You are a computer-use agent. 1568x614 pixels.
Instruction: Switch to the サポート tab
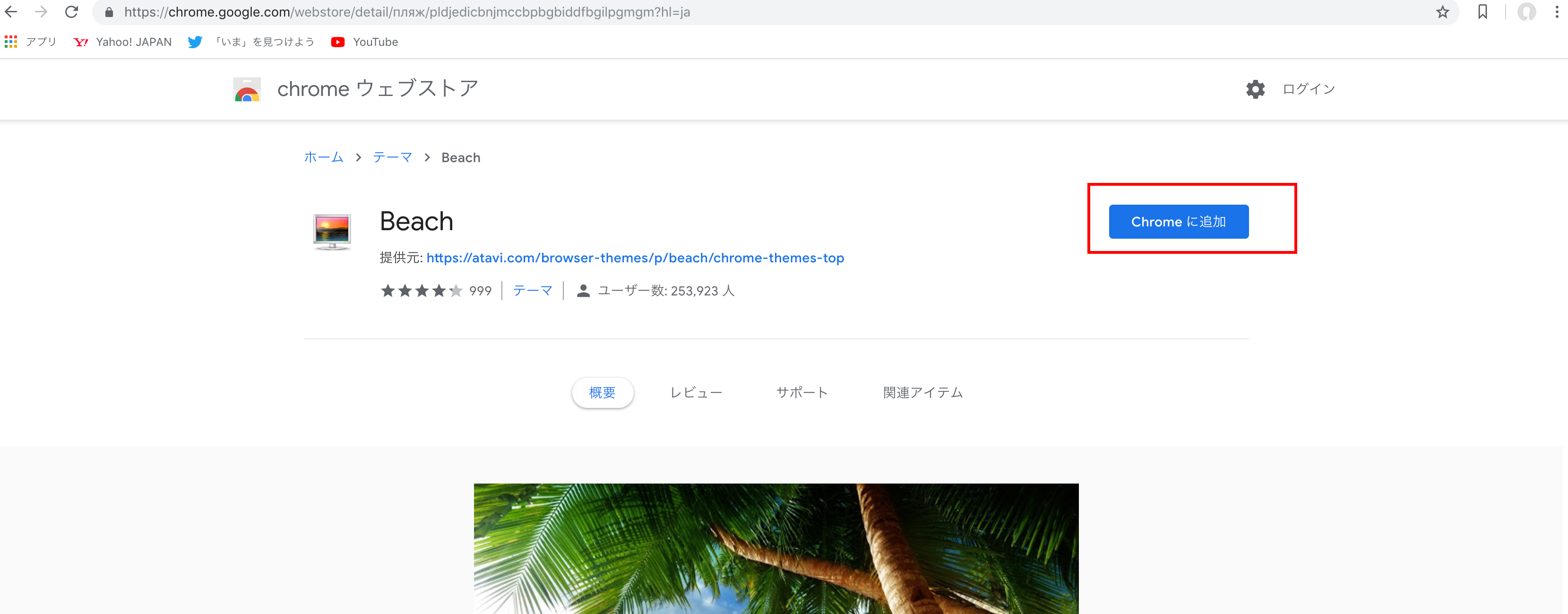coord(801,392)
